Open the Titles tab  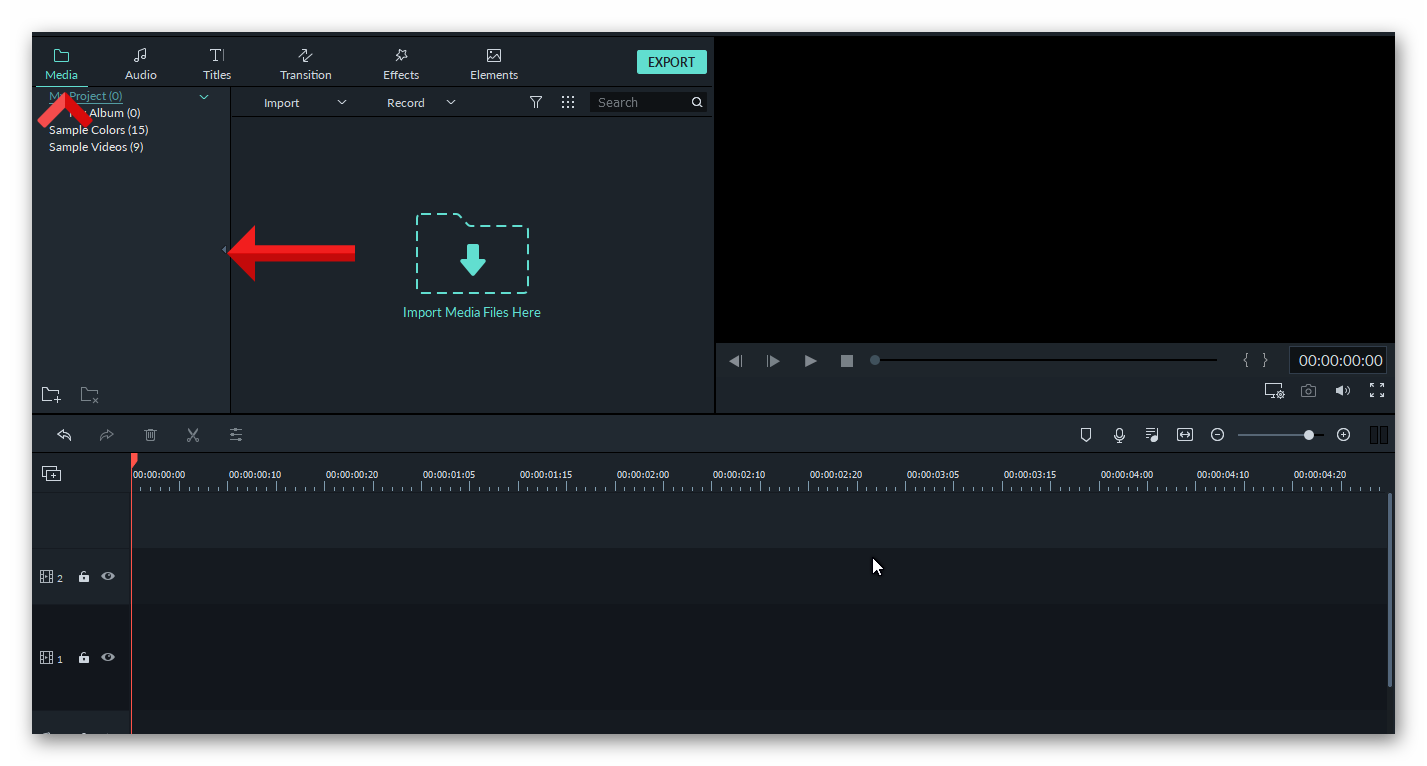[217, 64]
